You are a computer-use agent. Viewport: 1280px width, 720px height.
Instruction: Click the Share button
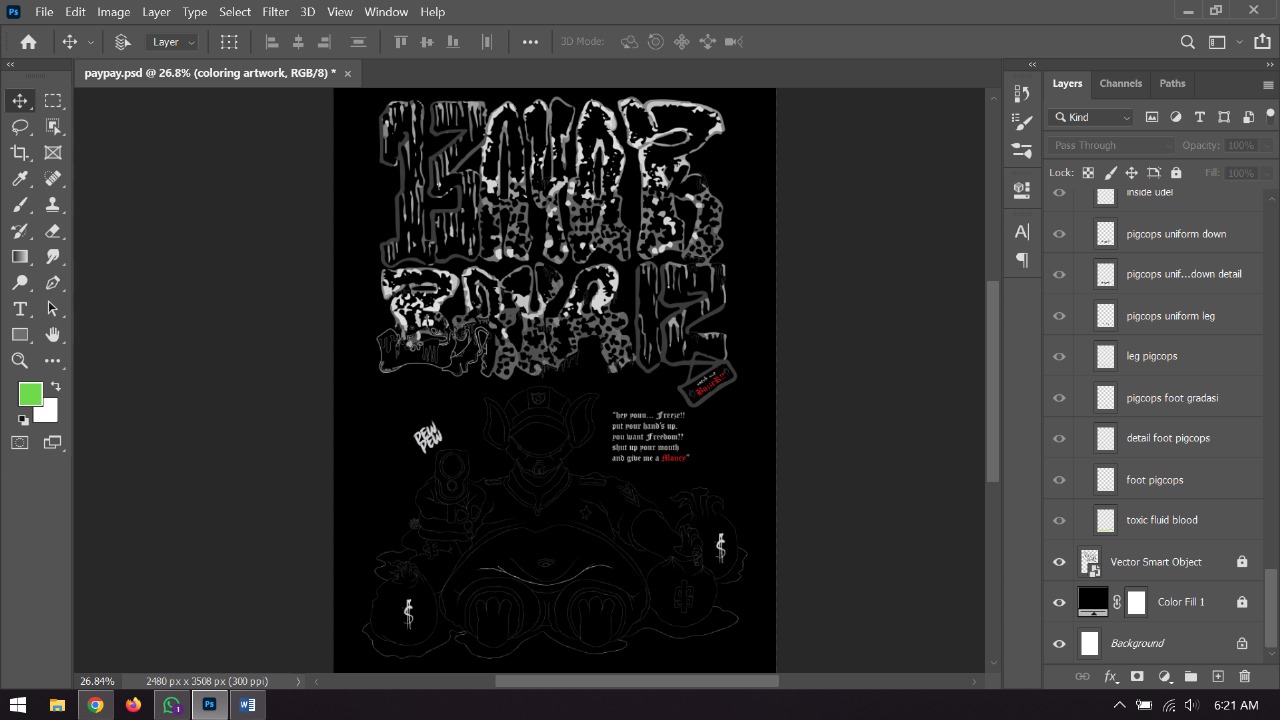(1262, 42)
